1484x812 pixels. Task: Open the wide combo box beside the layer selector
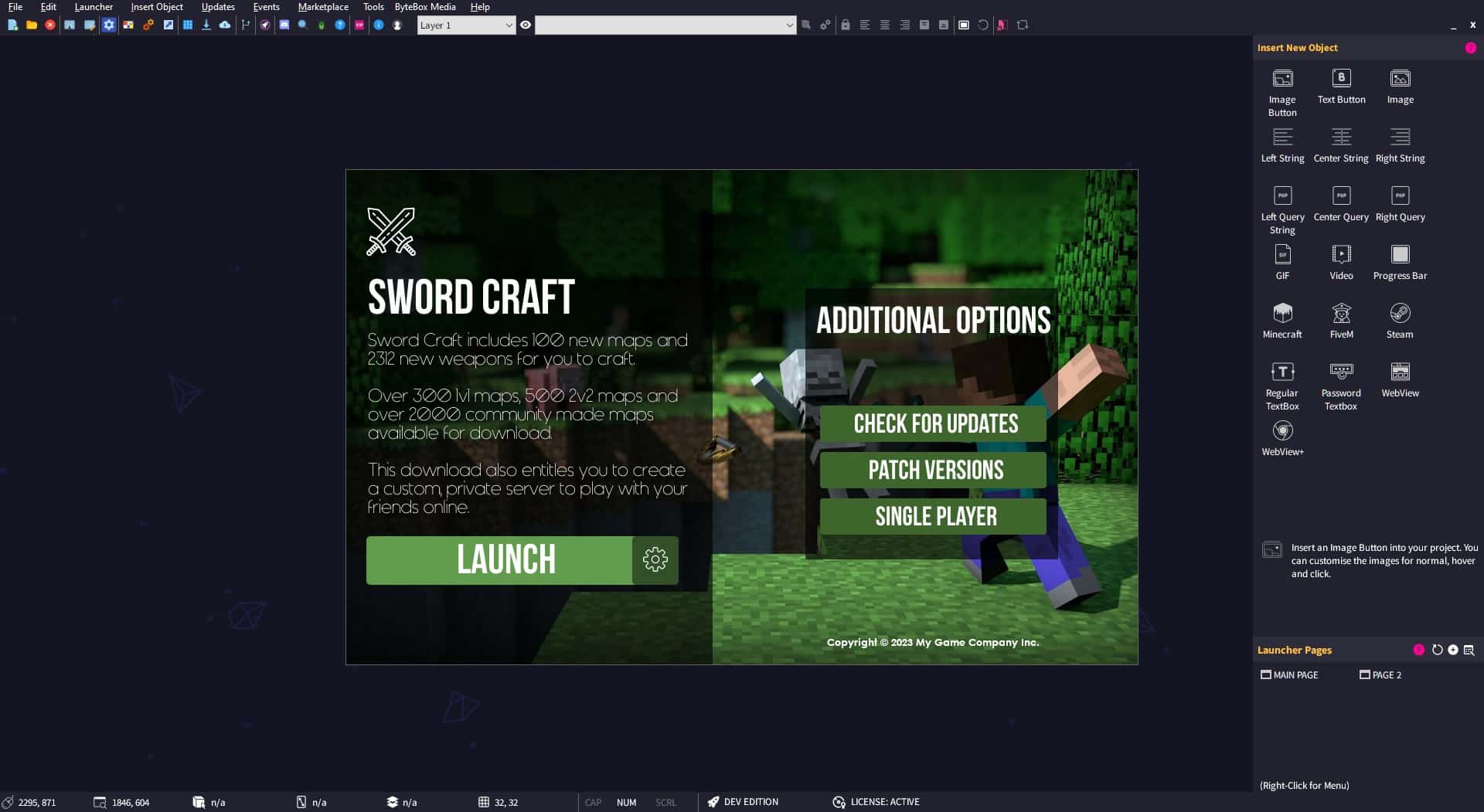tap(665, 25)
